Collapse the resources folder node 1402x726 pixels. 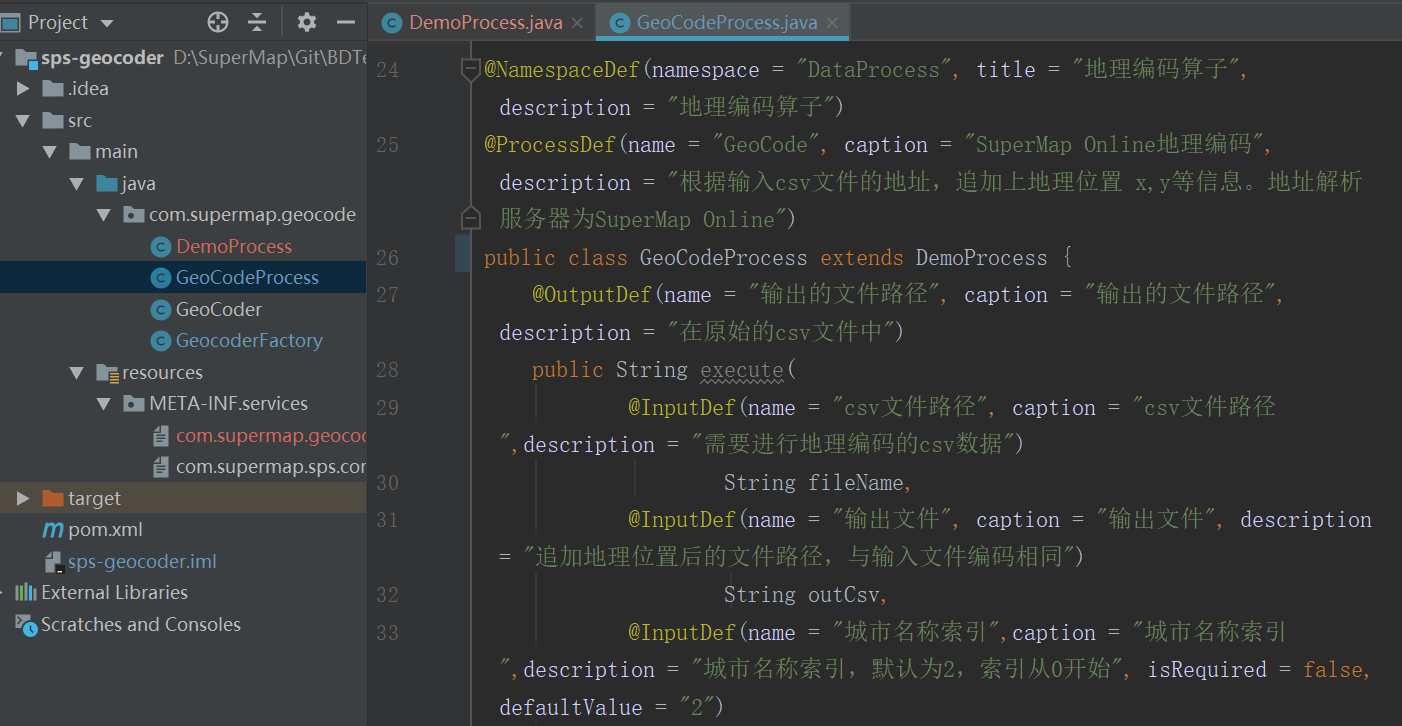[77, 373]
